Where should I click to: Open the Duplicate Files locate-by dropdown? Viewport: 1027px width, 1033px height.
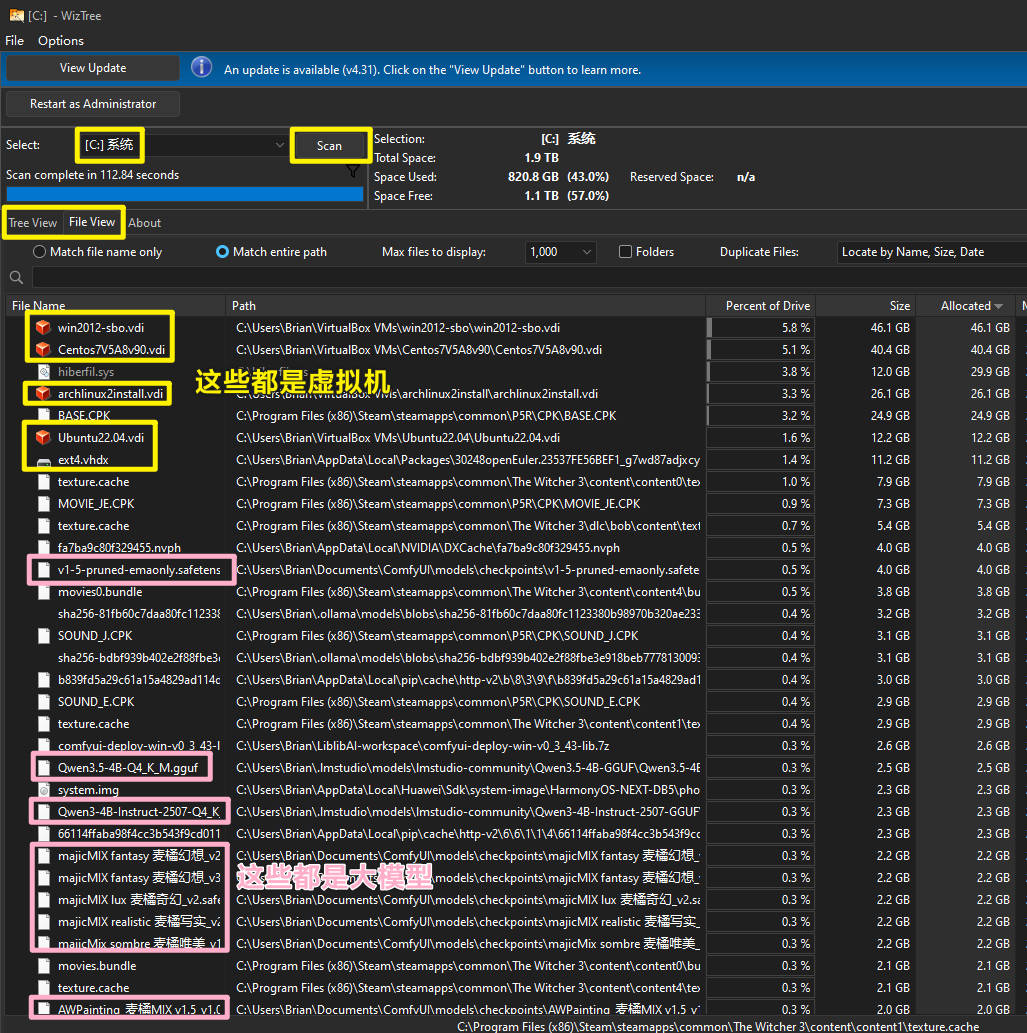pos(931,252)
